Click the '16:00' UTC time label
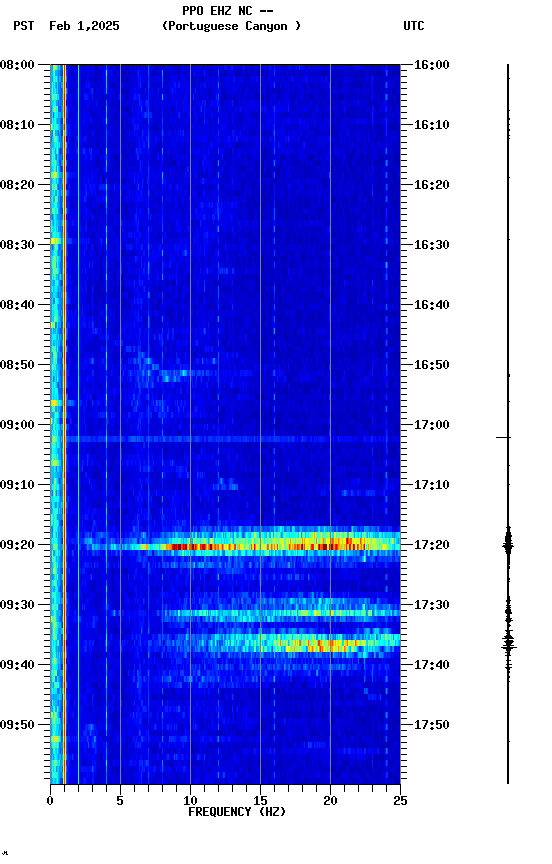 [432, 65]
